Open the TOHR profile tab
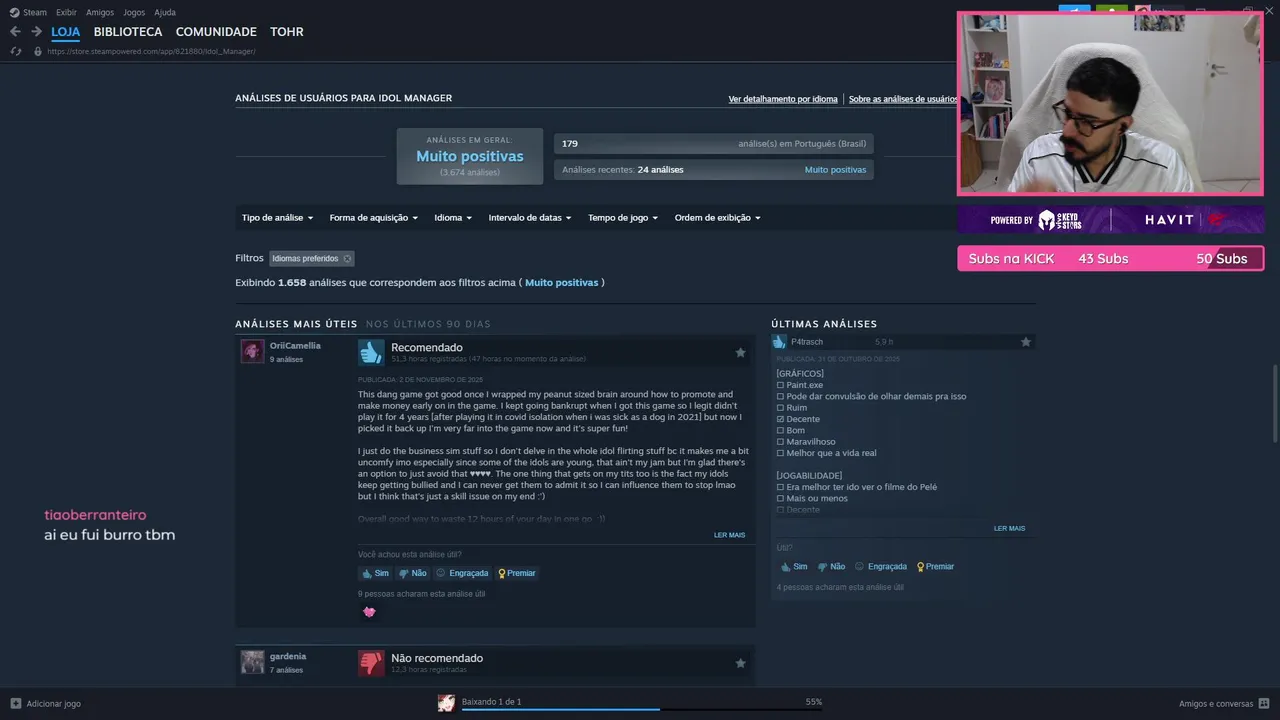1280x720 pixels. 287,32
